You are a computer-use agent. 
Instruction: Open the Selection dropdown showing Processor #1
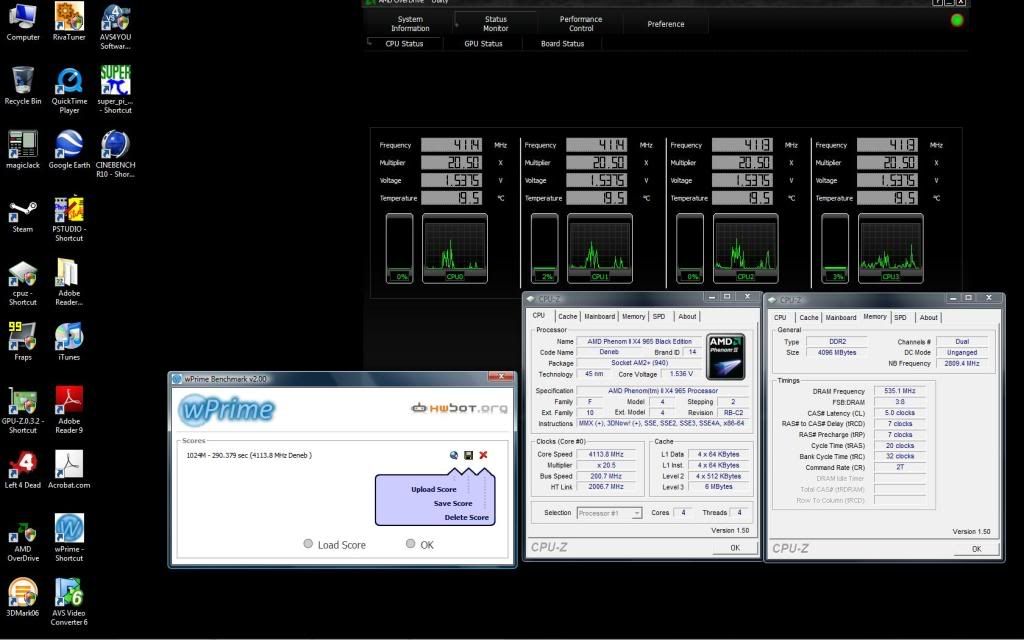[609, 513]
